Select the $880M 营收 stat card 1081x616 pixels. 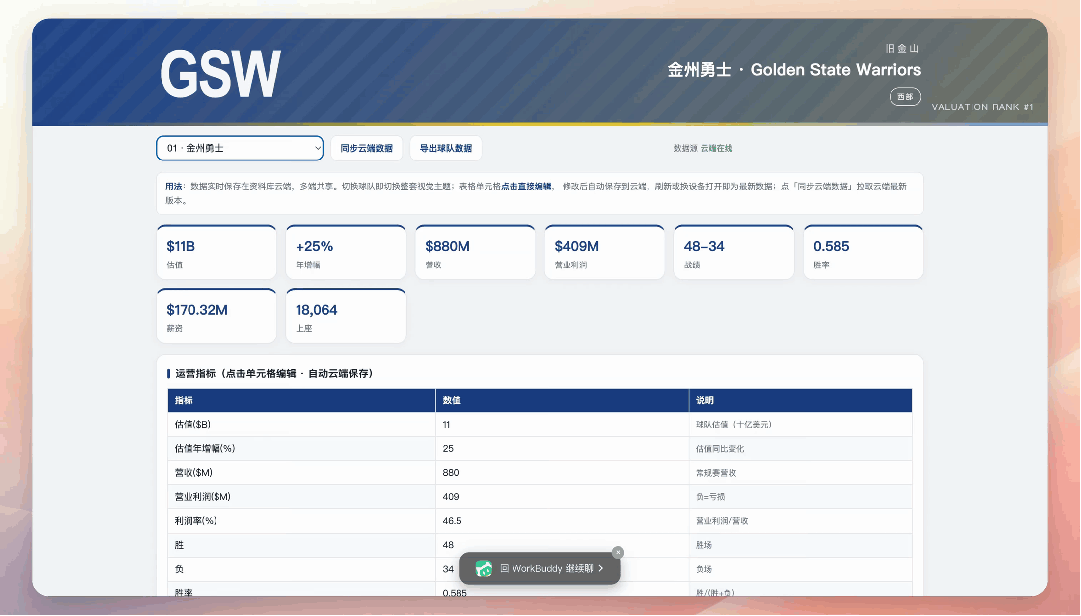475,252
